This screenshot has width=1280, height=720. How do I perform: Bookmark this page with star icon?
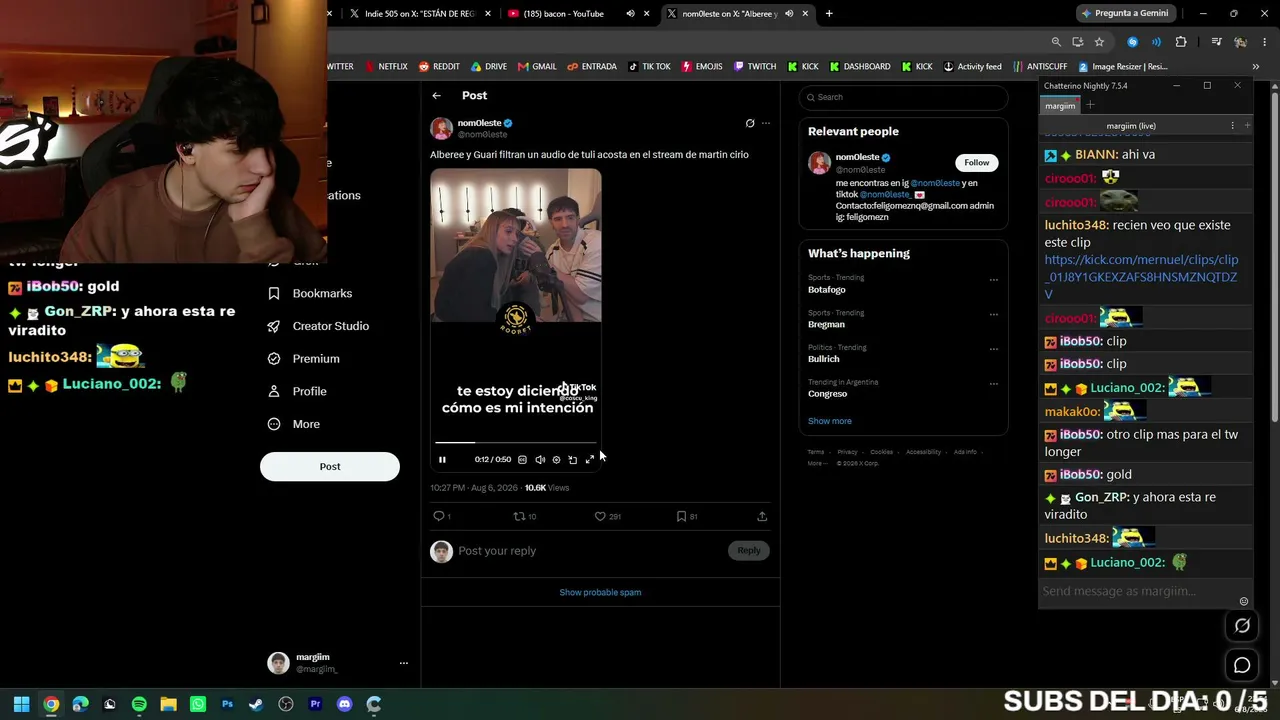pos(1099,42)
